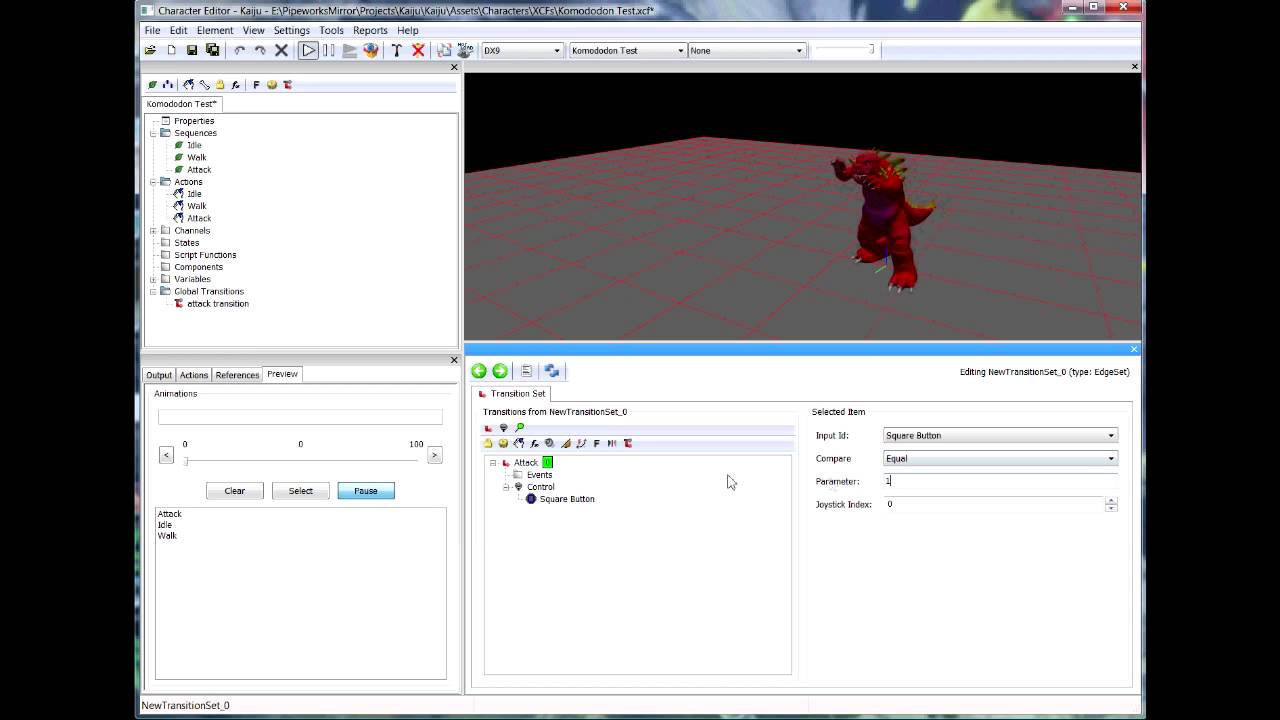Select 'Walk' in the Preview animations list

point(167,536)
